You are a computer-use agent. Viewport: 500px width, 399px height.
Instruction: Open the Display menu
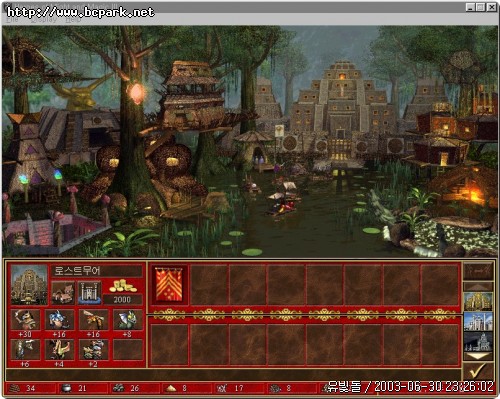tap(43, 20)
